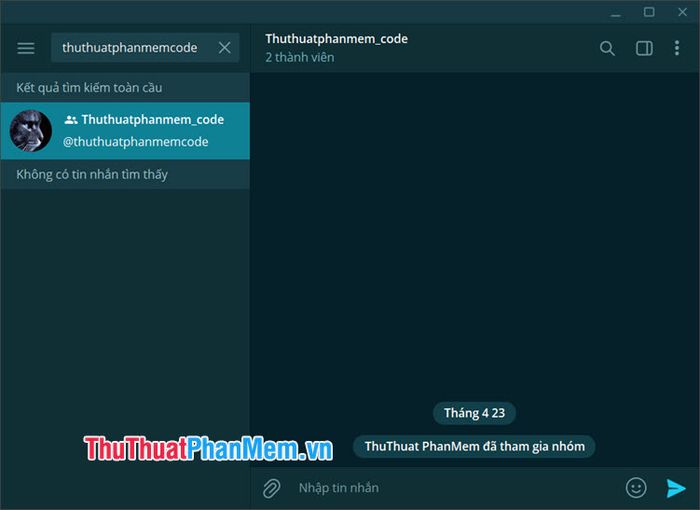Viewport: 700px width, 510px height.
Task: Click the 'Nhập tin nhắn' message field
Action: point(455,488)
